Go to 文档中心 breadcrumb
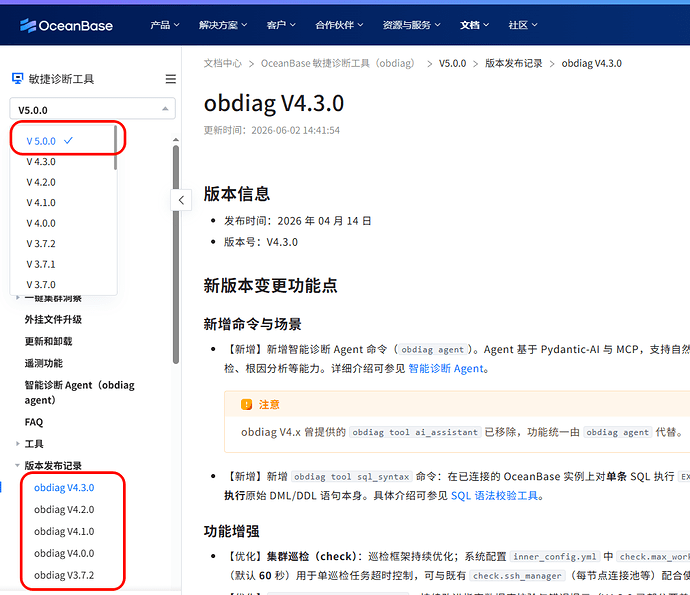Viewport: 690px width, 595px height. pyautogui.click(x=223, y=63)
